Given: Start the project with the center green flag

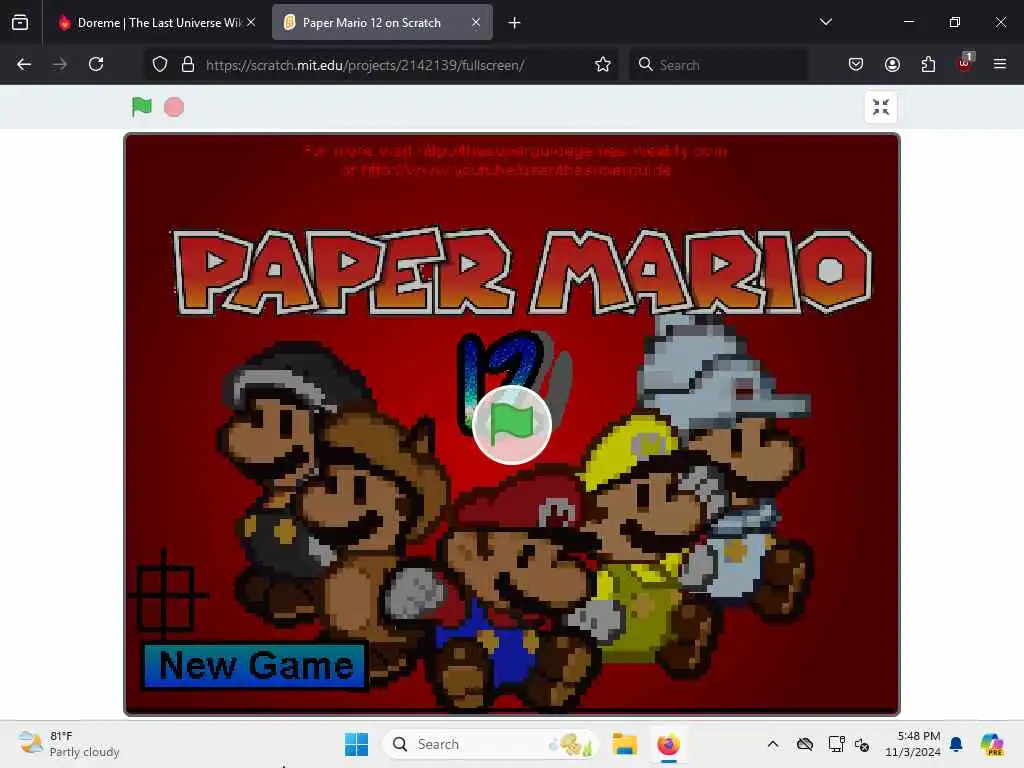Looking at the screenshot, I should tap(512, 425).
